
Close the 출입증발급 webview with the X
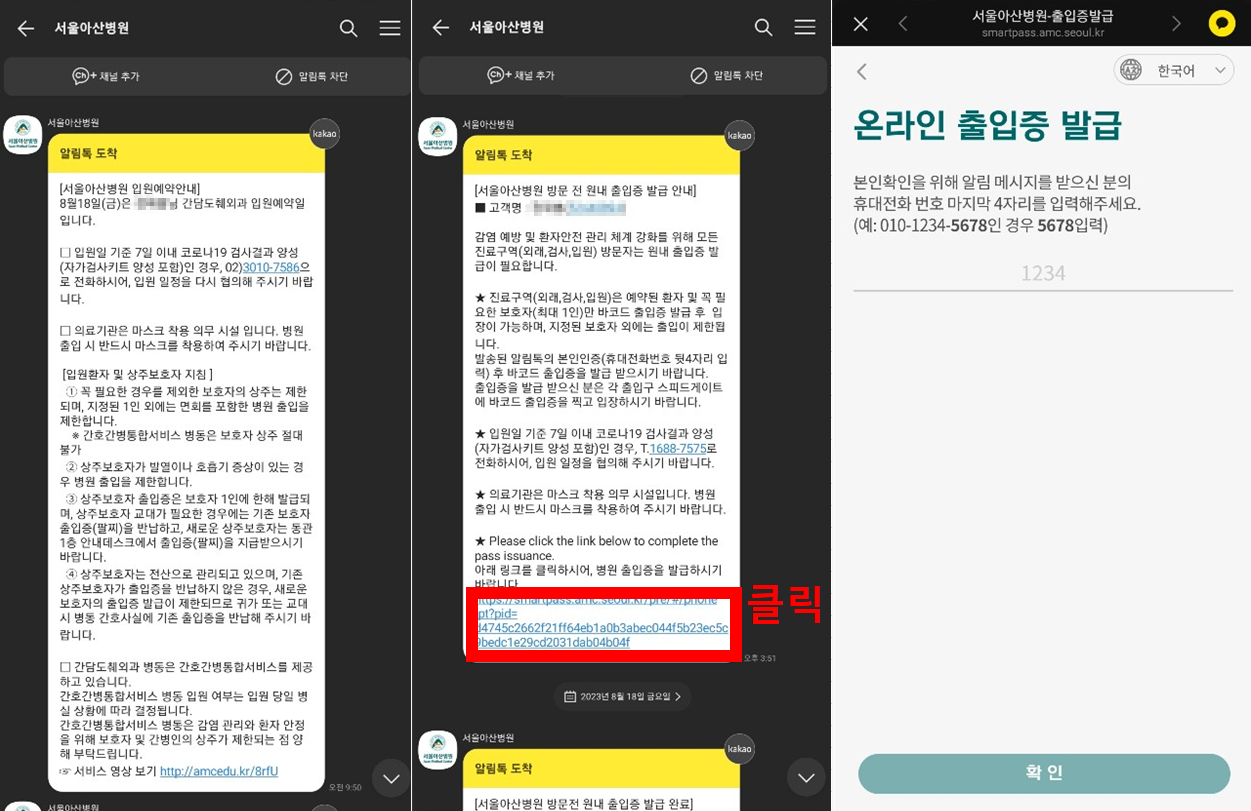coord(860,23)
